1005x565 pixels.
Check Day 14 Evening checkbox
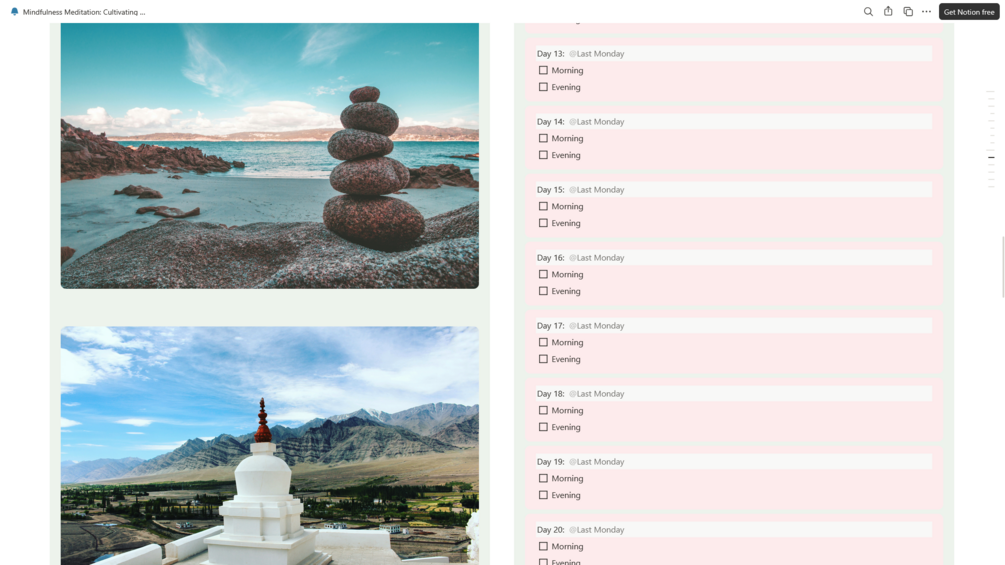(543, 155)
